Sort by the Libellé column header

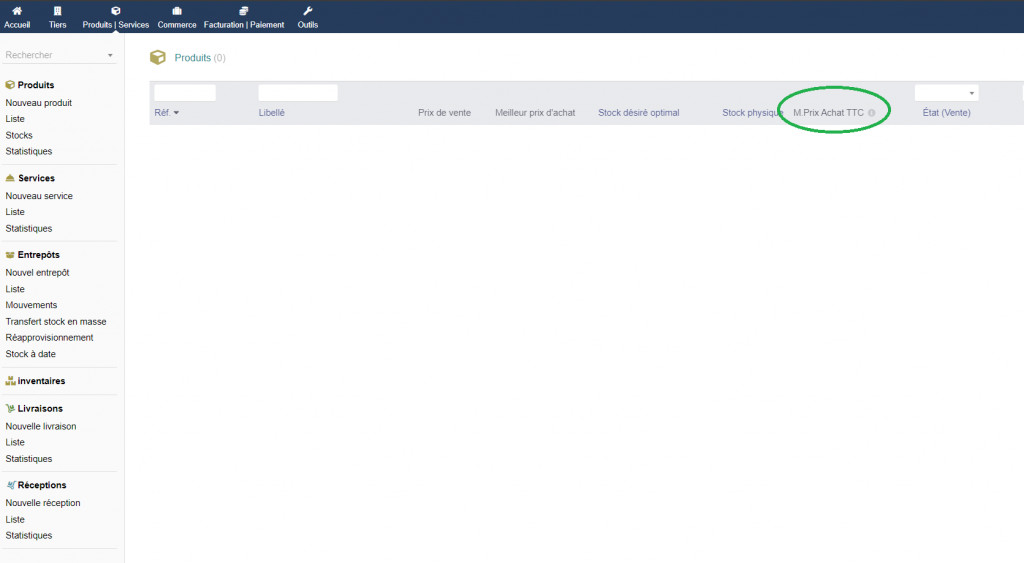[x=272, y=113]
